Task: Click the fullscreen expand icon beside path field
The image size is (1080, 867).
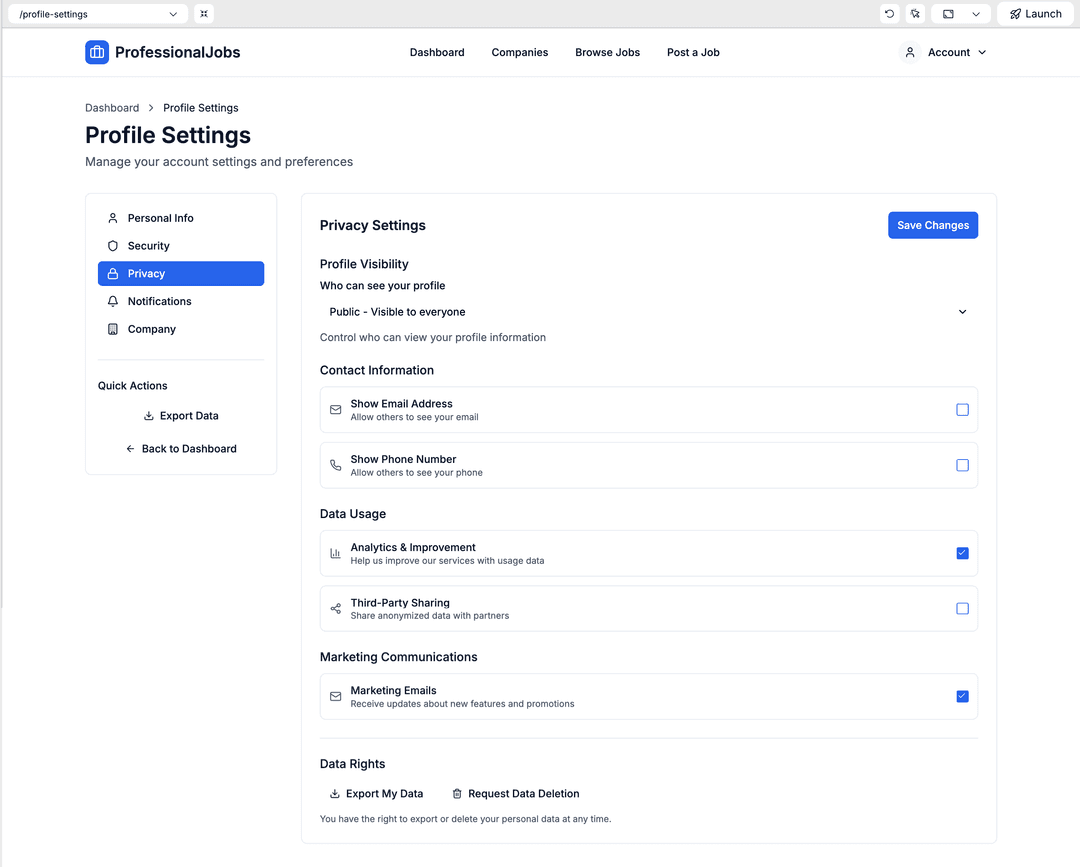Action: pos(204,14)
